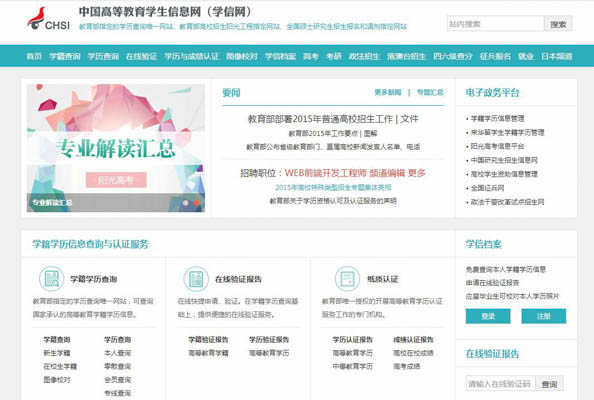Screen dimensions: 594x400
Task: Open the 学籍查询 navigation item
Action: 65,56
